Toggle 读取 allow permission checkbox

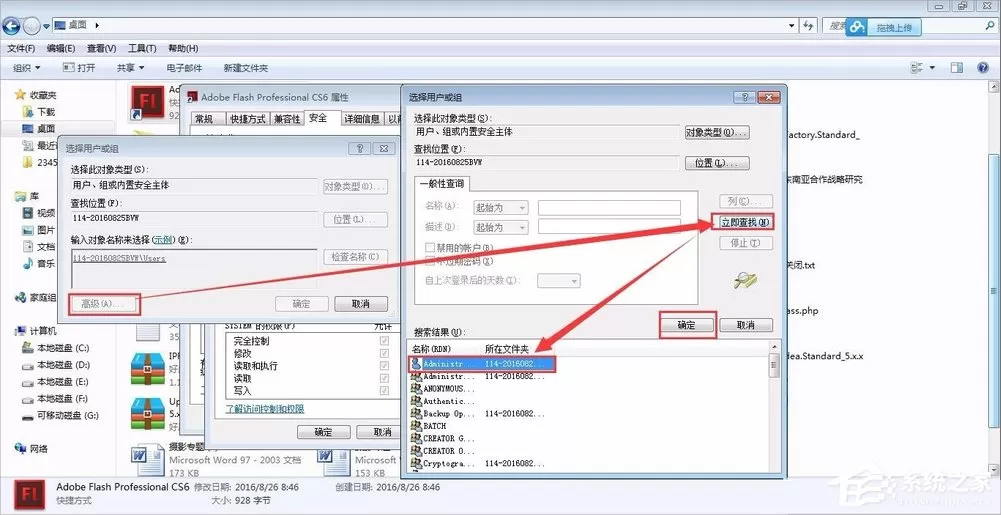(x=384, y=378)
